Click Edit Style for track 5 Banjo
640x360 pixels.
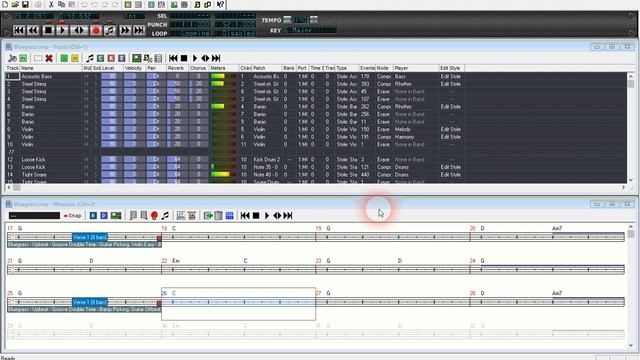point(451,107)
